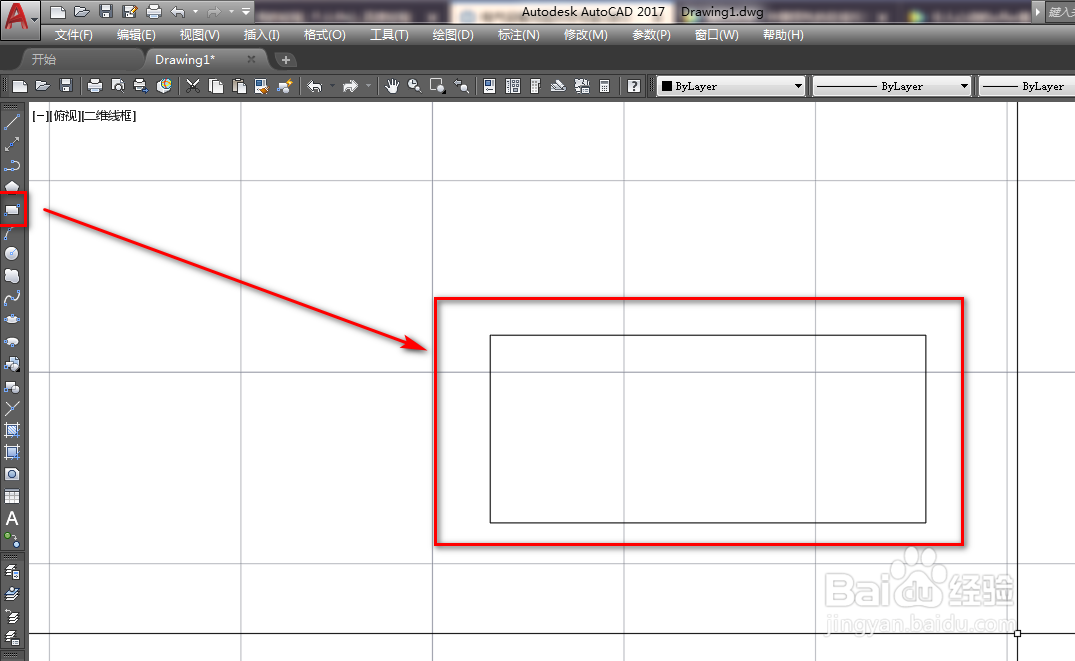Image resolution: width=1075 pixels, height=661 pixels.
Task: Select the Multiline Text tool
Action: pyautogui.click(x=12, y=518)
